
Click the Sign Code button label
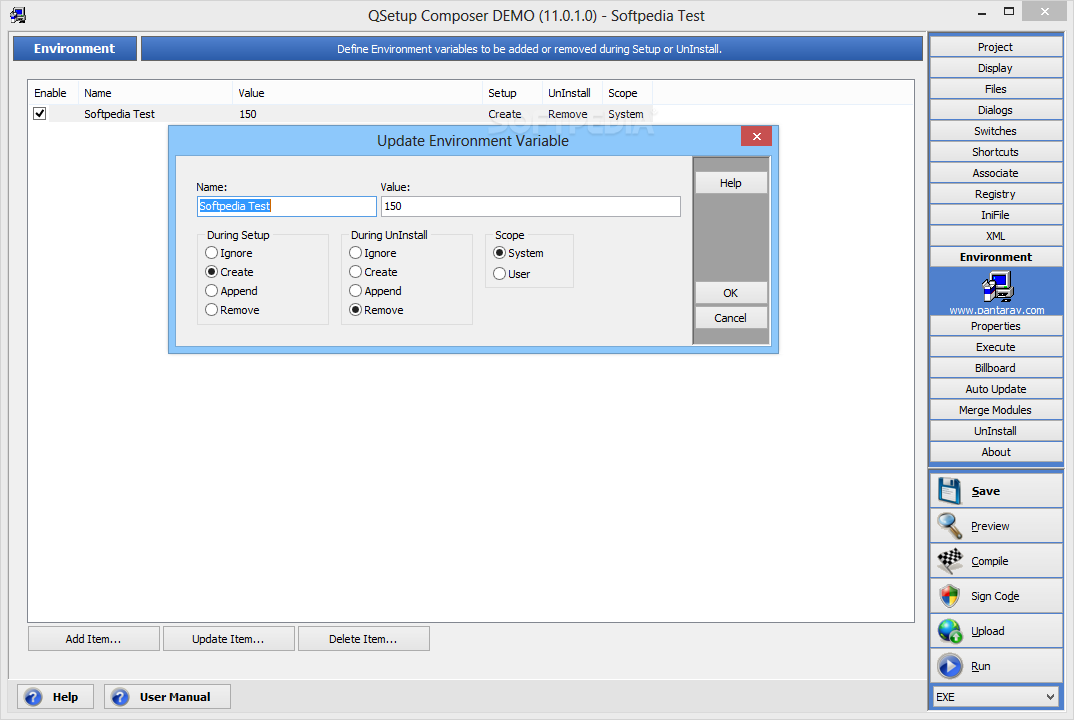[x=995, y=596]
